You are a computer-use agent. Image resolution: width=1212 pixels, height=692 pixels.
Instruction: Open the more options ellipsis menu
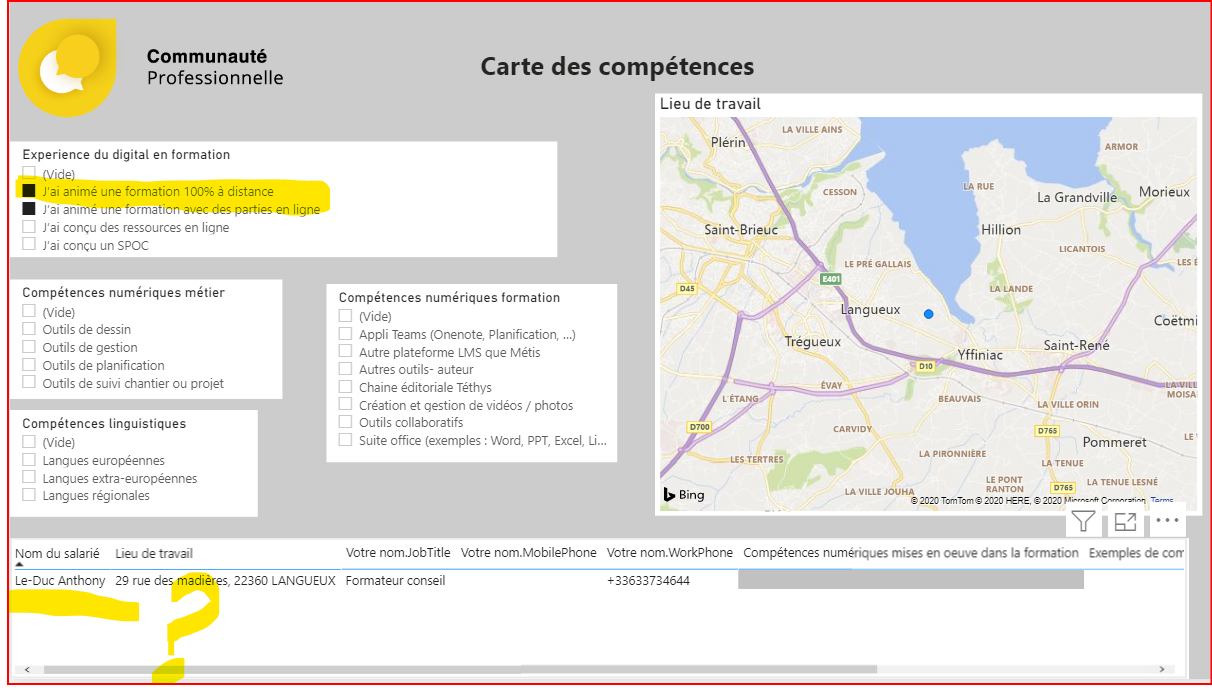[x=1167, y=521]
